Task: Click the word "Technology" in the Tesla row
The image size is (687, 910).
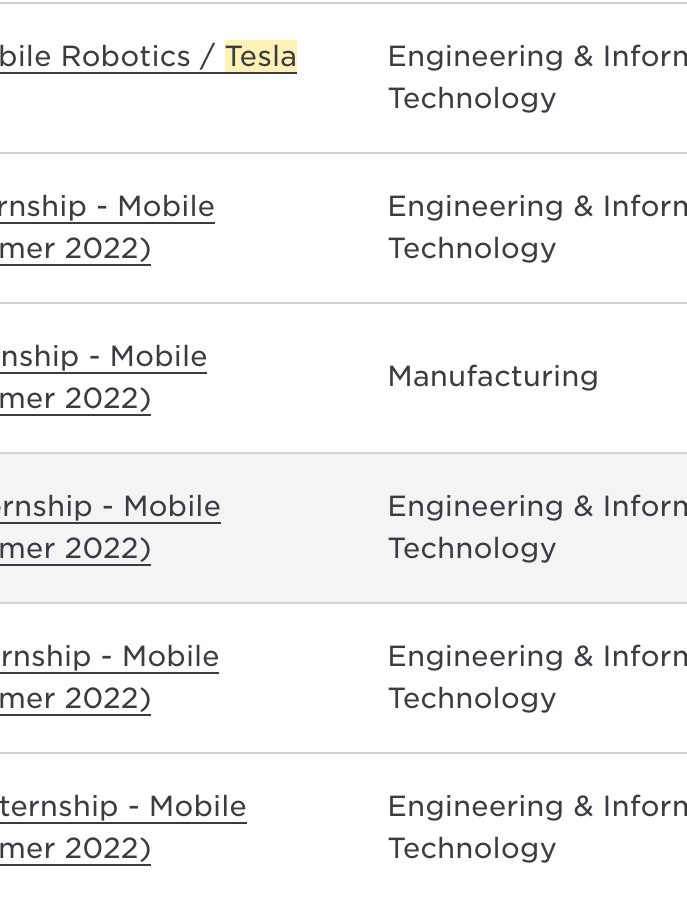Action: tap(472, 99)
